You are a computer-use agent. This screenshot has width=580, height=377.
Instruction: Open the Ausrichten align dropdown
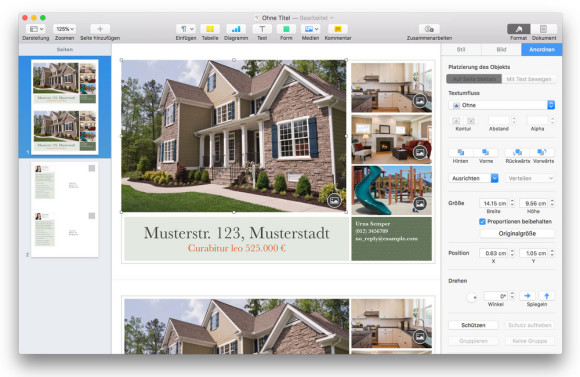coord(473,178)
